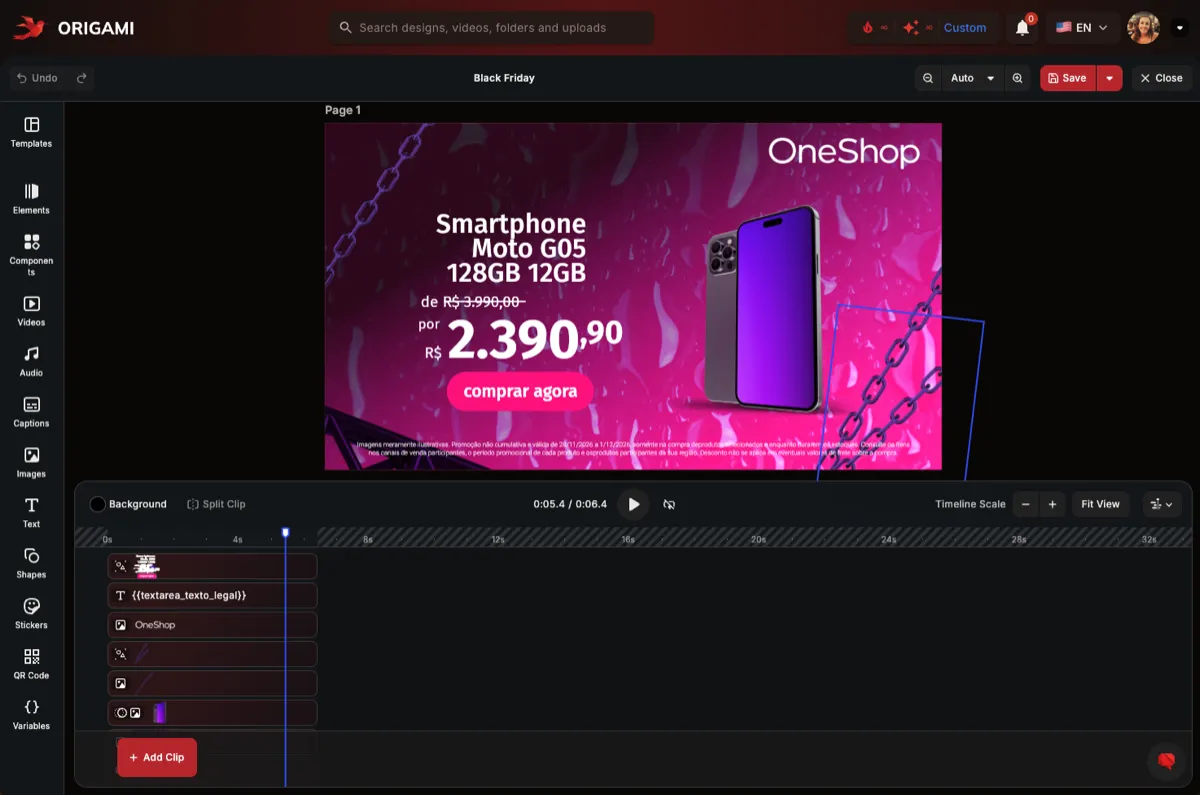Viewport: 1200px width, 795px height.
Task: Open the Stickers panel
Action: click(x=31, y=614)
